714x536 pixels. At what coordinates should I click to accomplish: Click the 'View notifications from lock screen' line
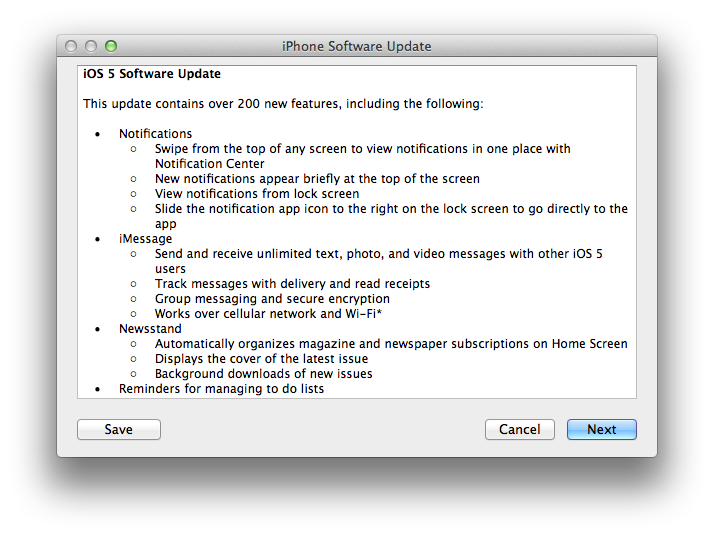point(257,194)
